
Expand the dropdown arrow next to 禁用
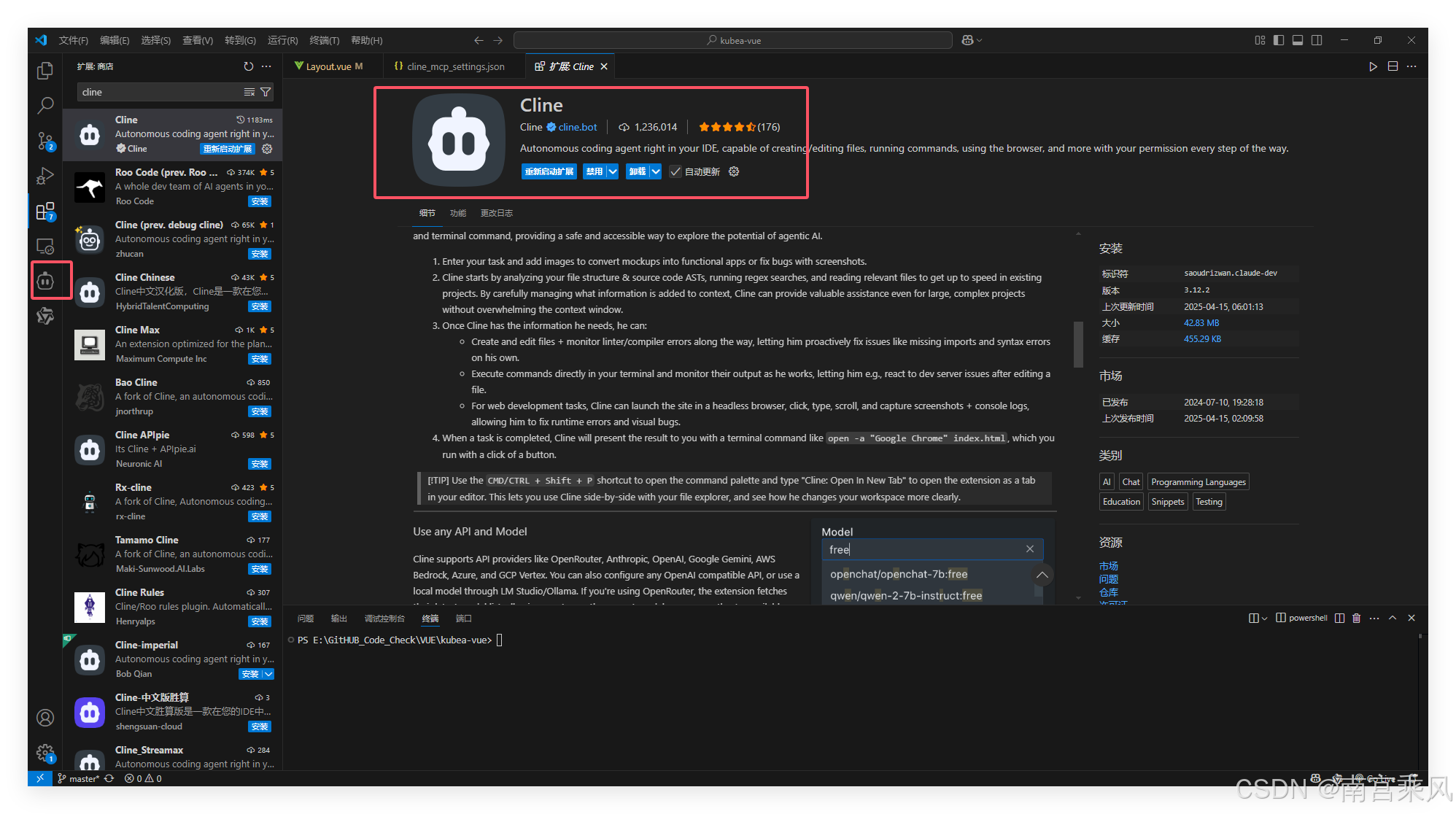[x=613, y=171]
